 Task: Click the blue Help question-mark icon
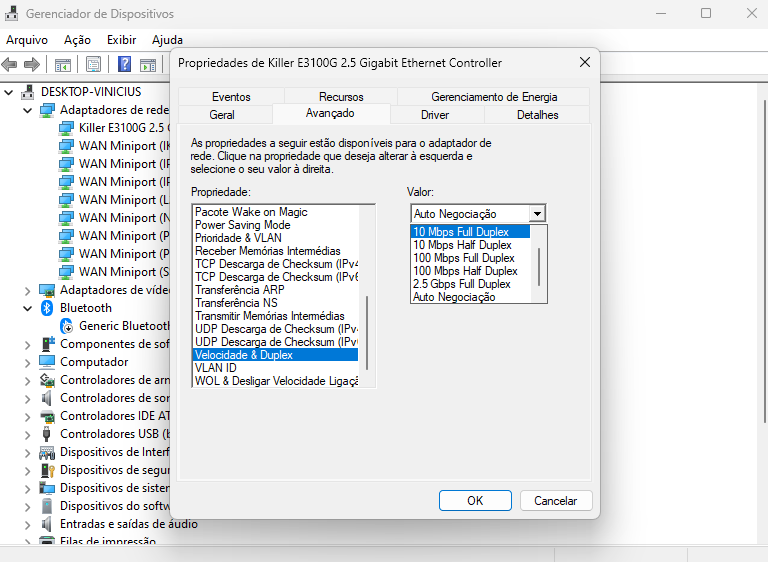(124, 64)
